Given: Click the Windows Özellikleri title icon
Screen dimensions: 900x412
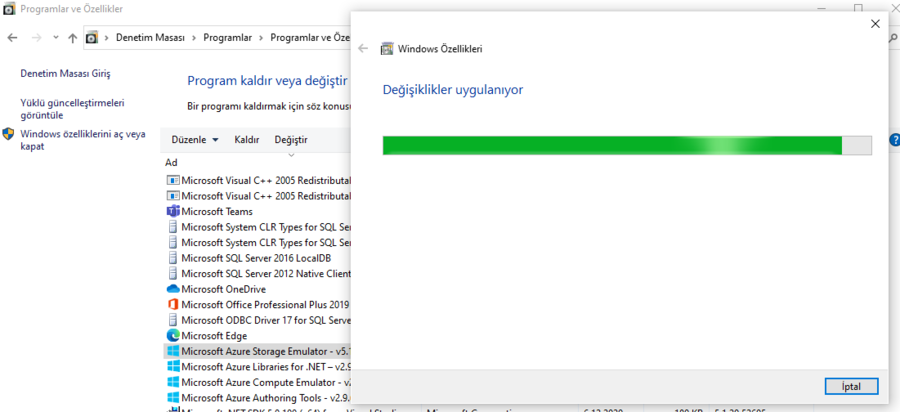Looking at the screenshot, I should click(x=387, y=49).
